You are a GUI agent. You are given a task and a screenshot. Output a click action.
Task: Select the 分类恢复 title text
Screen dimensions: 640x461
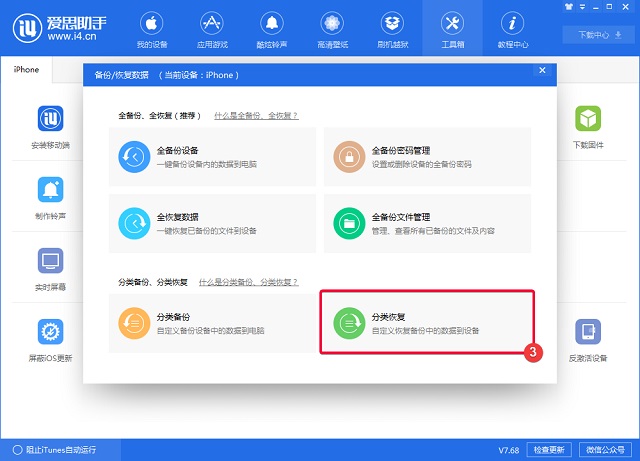tap(388, 317)
